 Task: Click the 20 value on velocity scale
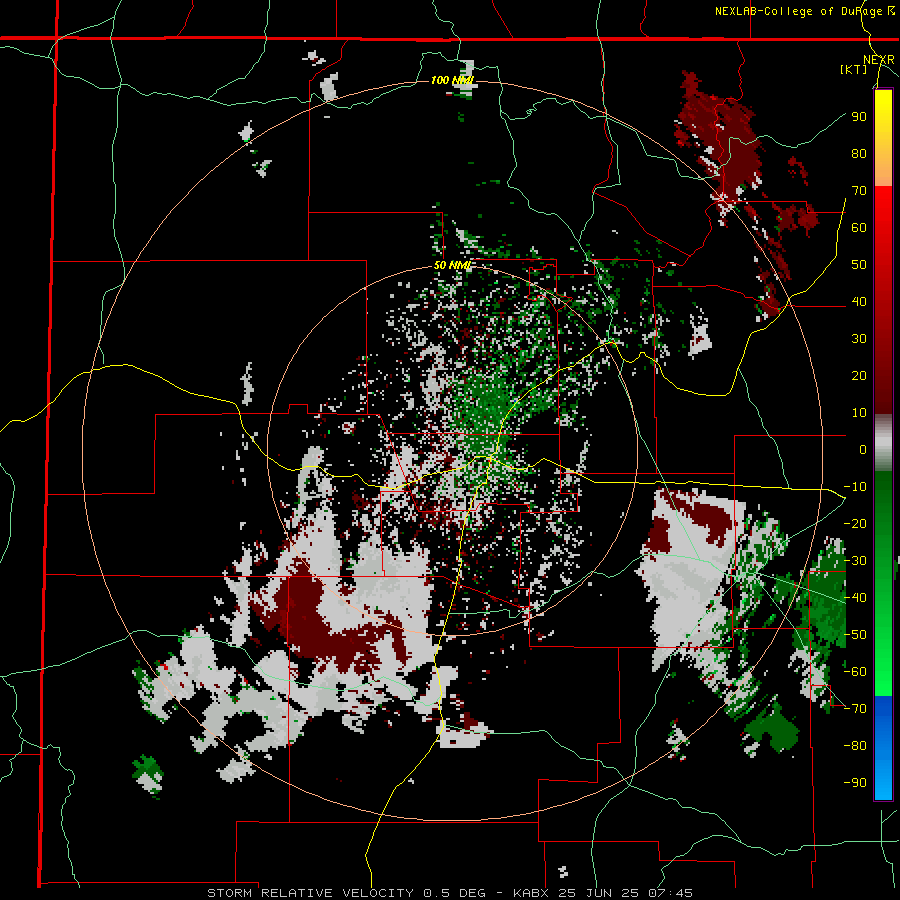coord(859,375)
